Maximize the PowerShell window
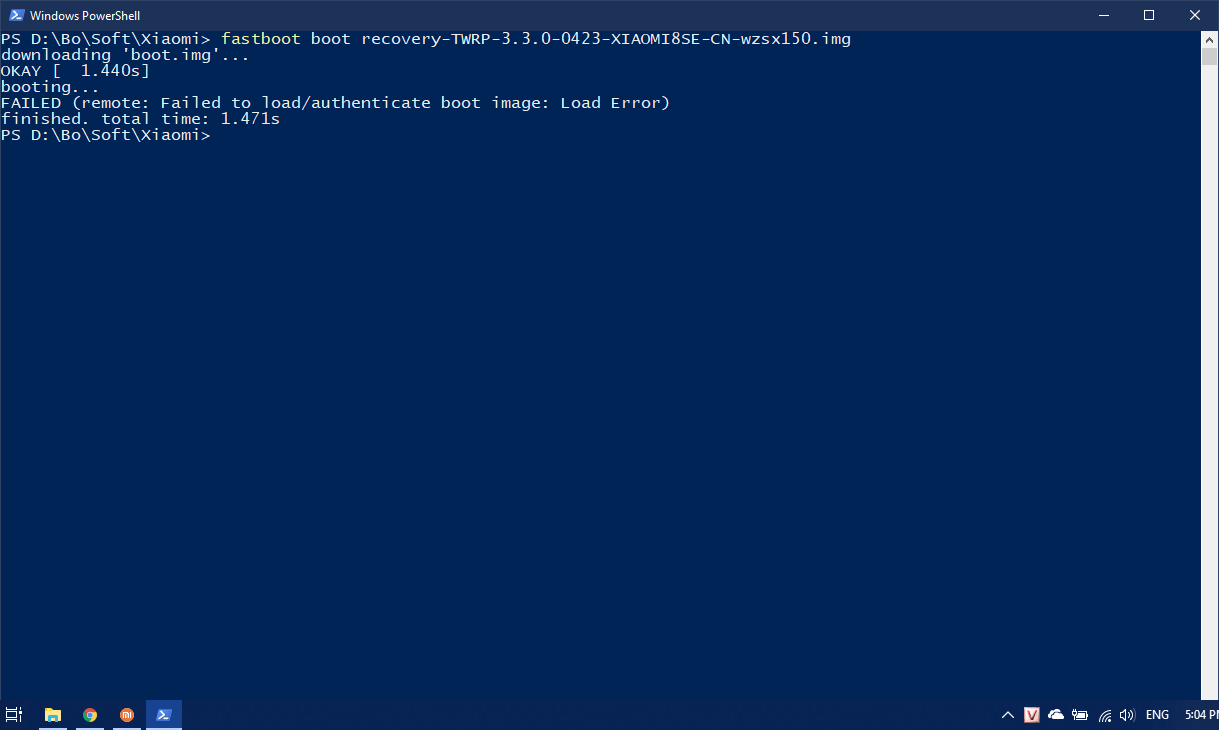 [x=1149, y=15]
